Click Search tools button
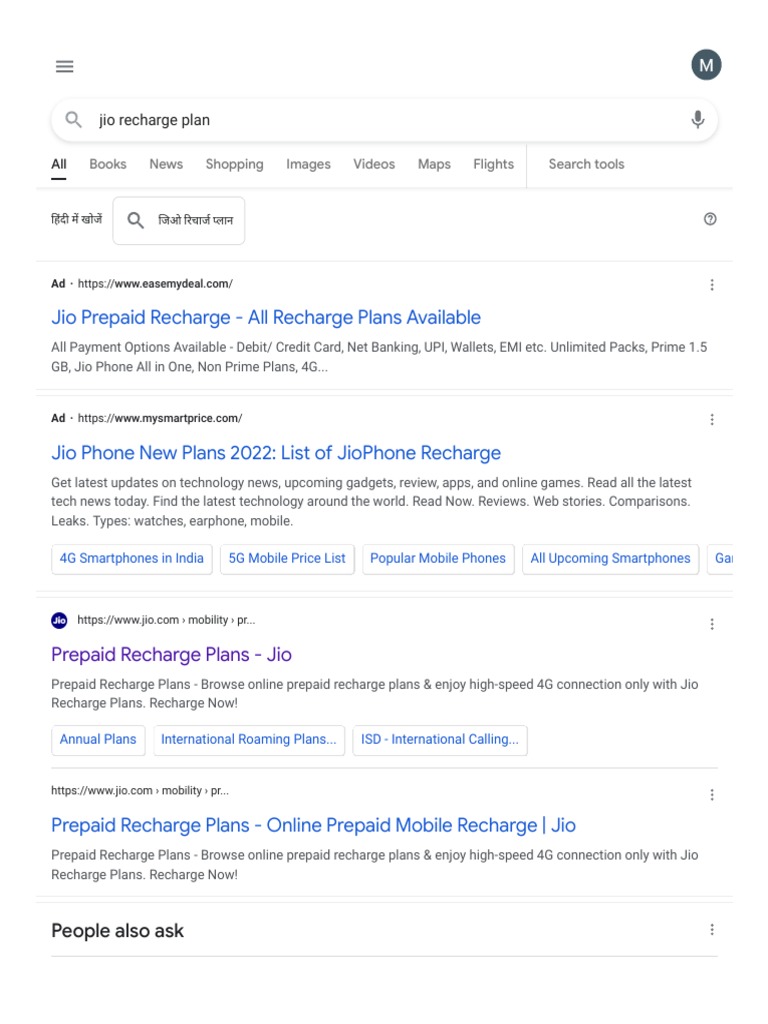 586,165
